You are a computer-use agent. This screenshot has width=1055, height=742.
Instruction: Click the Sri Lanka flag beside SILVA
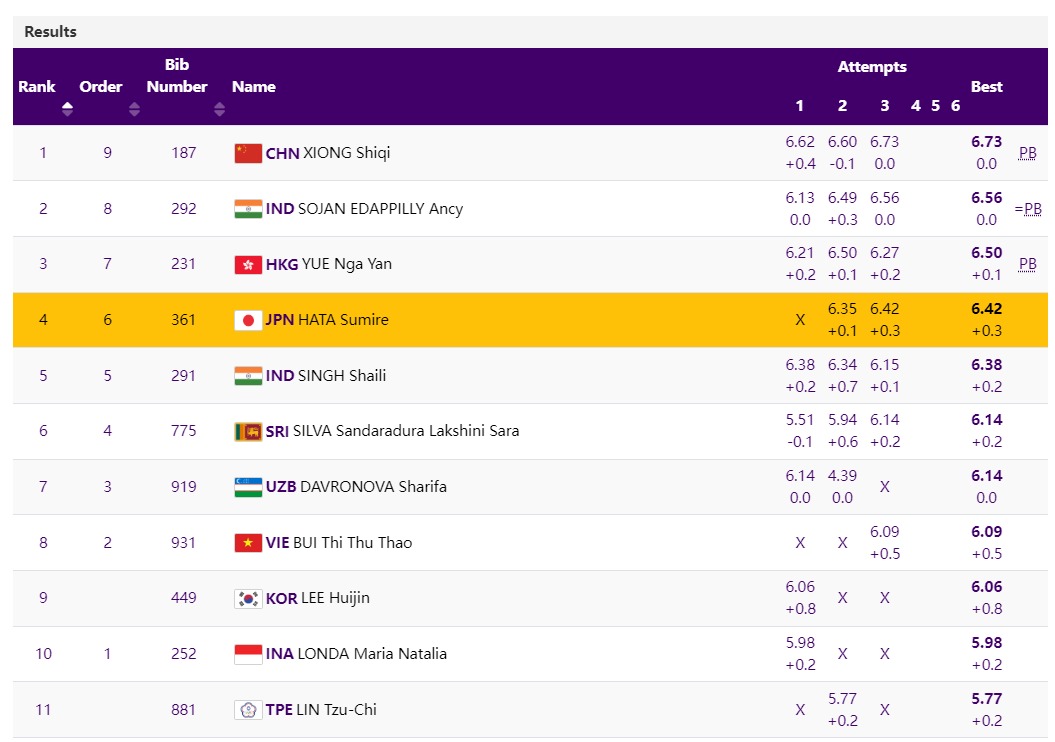248,431
